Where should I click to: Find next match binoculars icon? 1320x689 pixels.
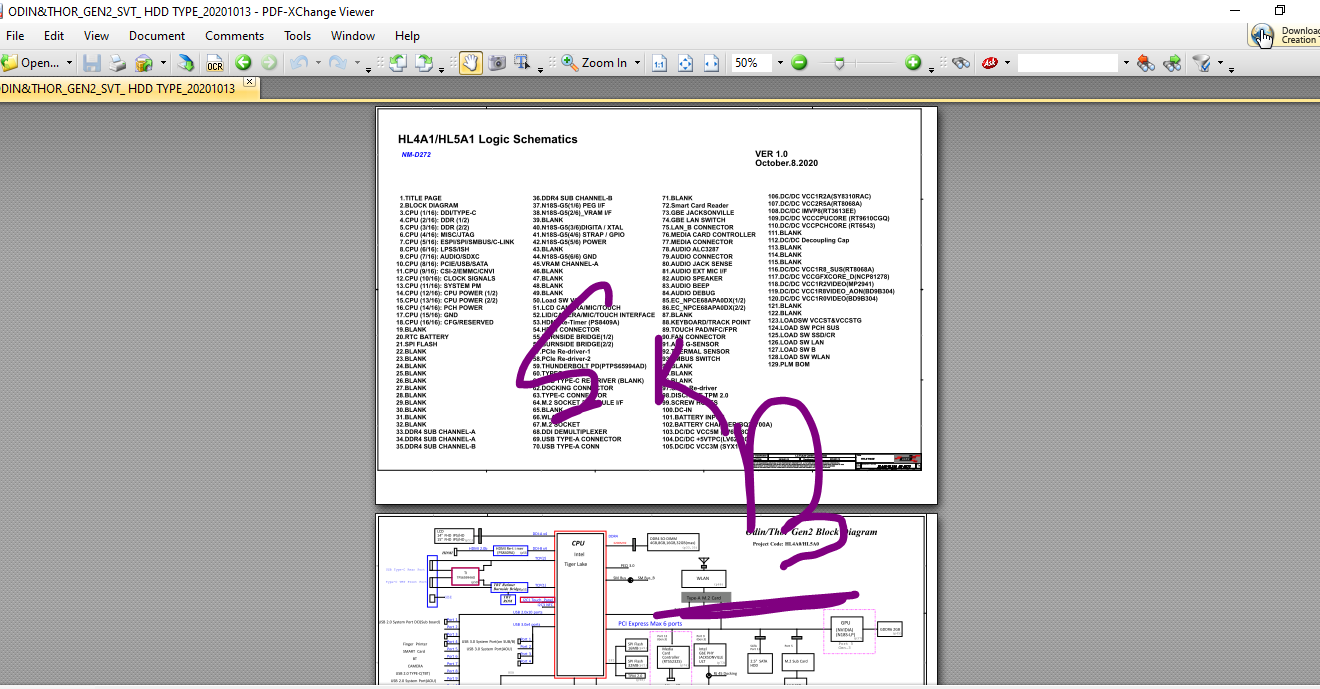[x=1172, y=63]
